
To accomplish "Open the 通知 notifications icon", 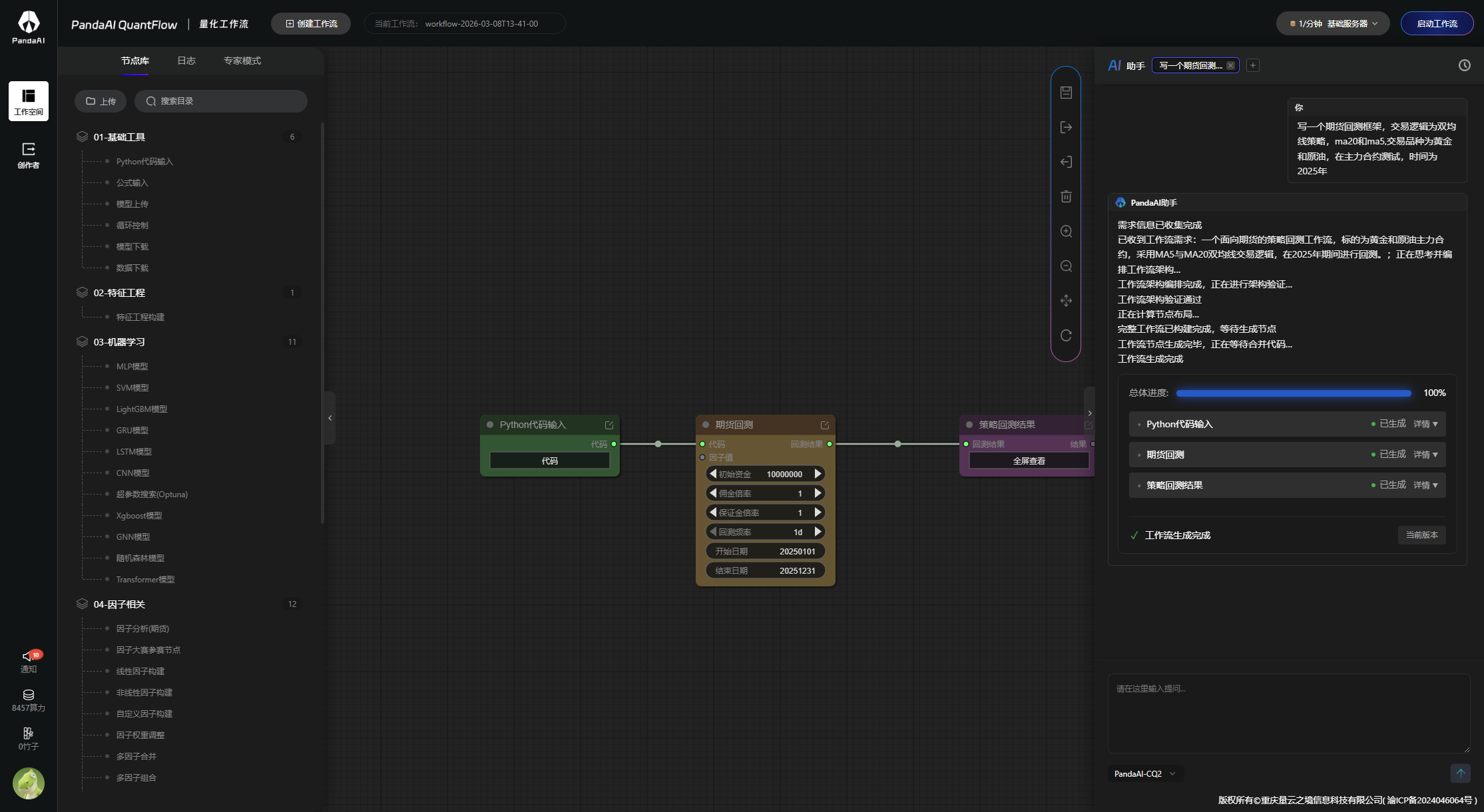I will pos(29,661).
